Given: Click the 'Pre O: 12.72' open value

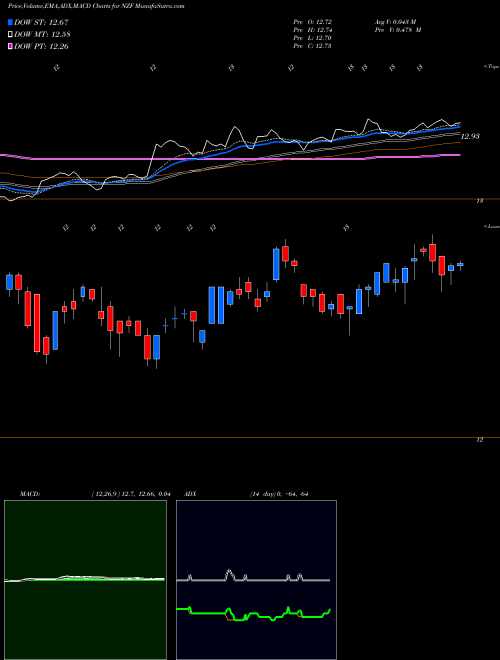Looking at the screenshot, I should pos(313,21).
